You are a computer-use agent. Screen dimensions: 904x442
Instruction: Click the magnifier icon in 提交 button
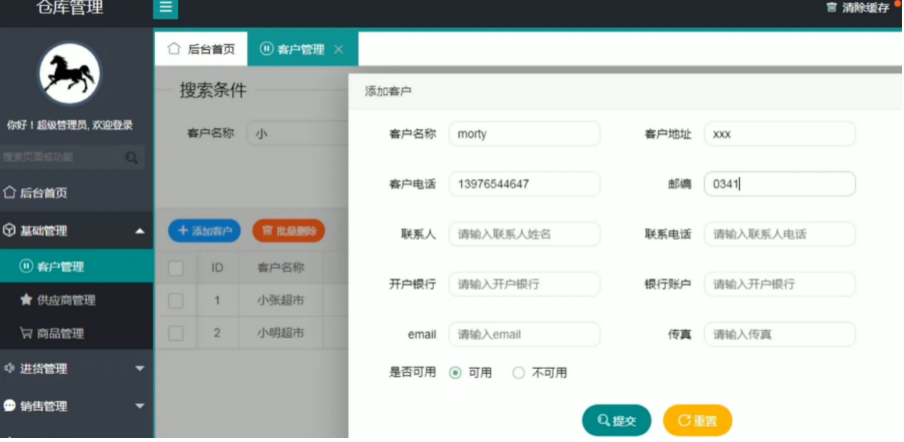pyautogui.click(x=603, y=420)
